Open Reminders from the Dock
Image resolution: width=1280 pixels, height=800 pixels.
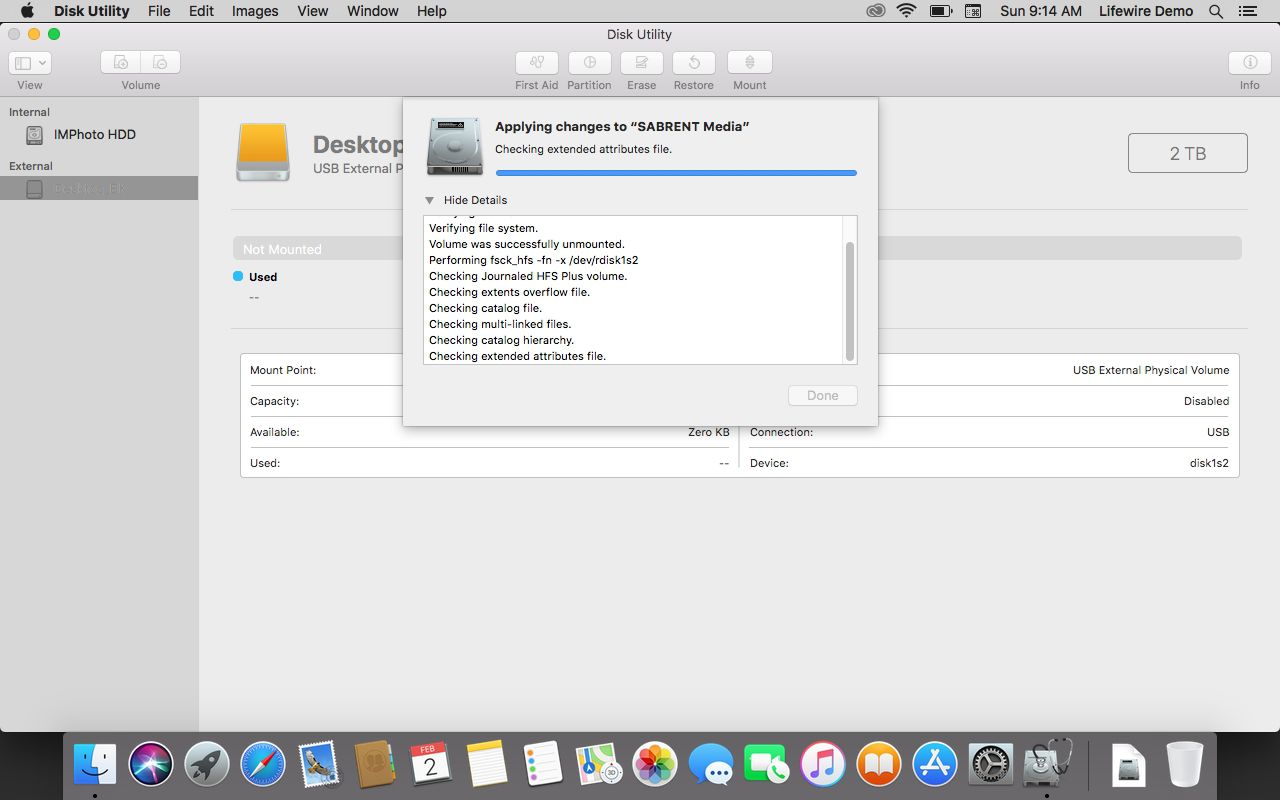[x=543, y=765]
